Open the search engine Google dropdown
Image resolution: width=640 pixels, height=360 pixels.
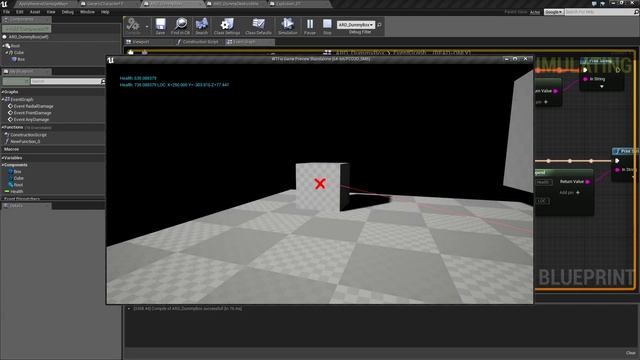tap(554, 12)
